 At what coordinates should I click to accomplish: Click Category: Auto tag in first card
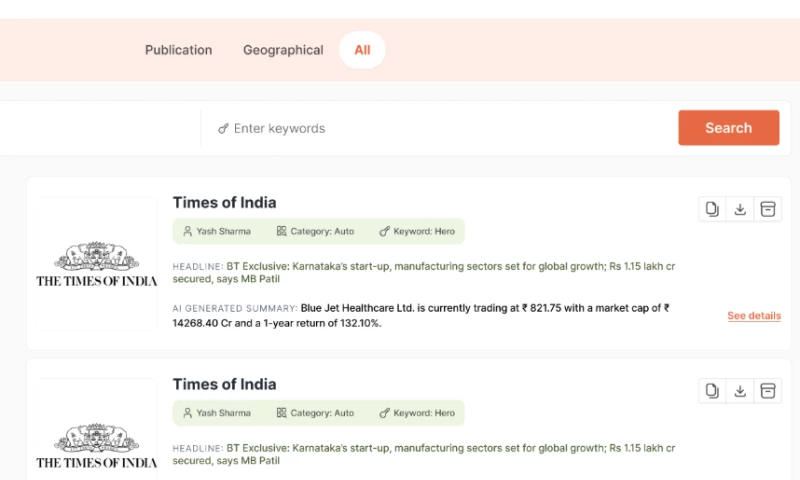pos(315,231)
